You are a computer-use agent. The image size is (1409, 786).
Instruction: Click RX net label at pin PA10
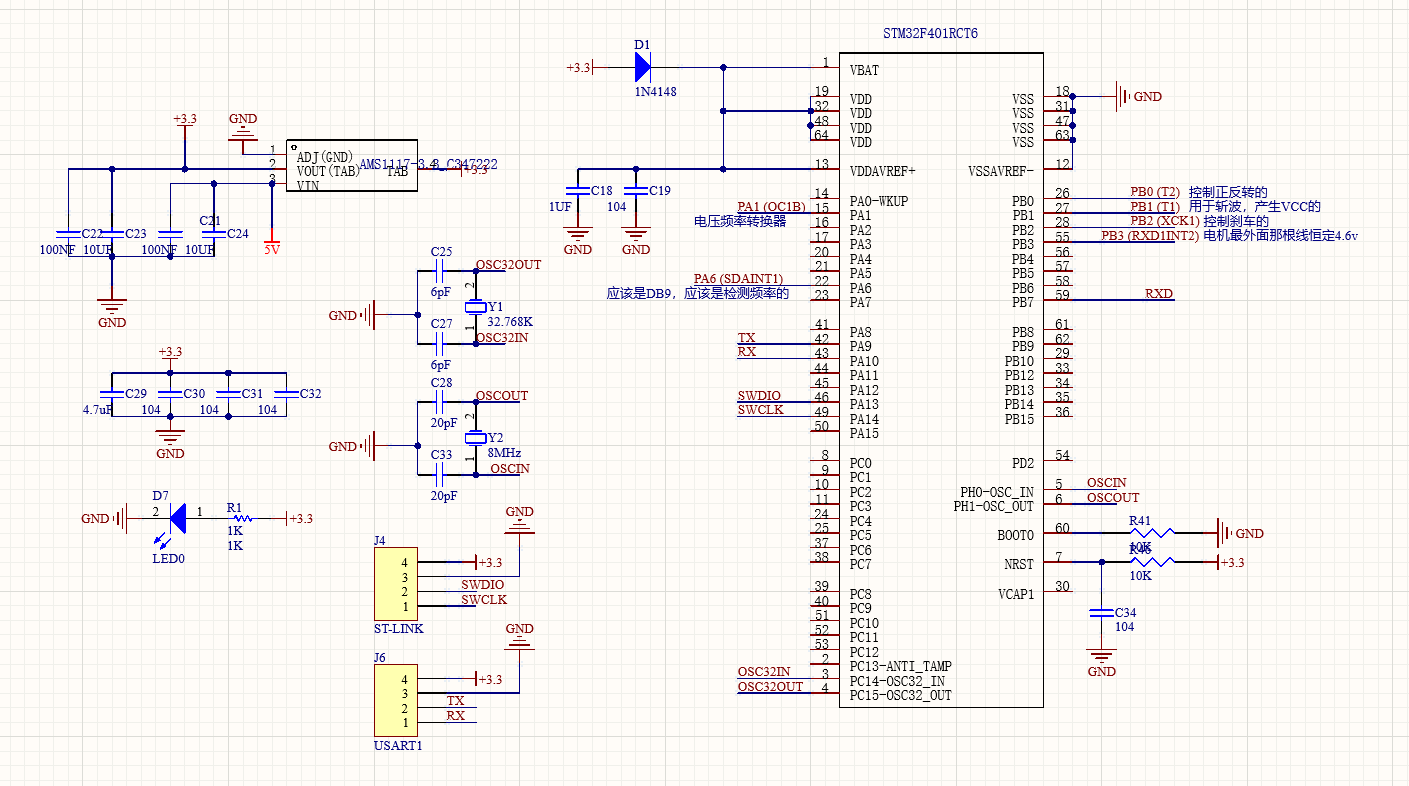point(747,352)
